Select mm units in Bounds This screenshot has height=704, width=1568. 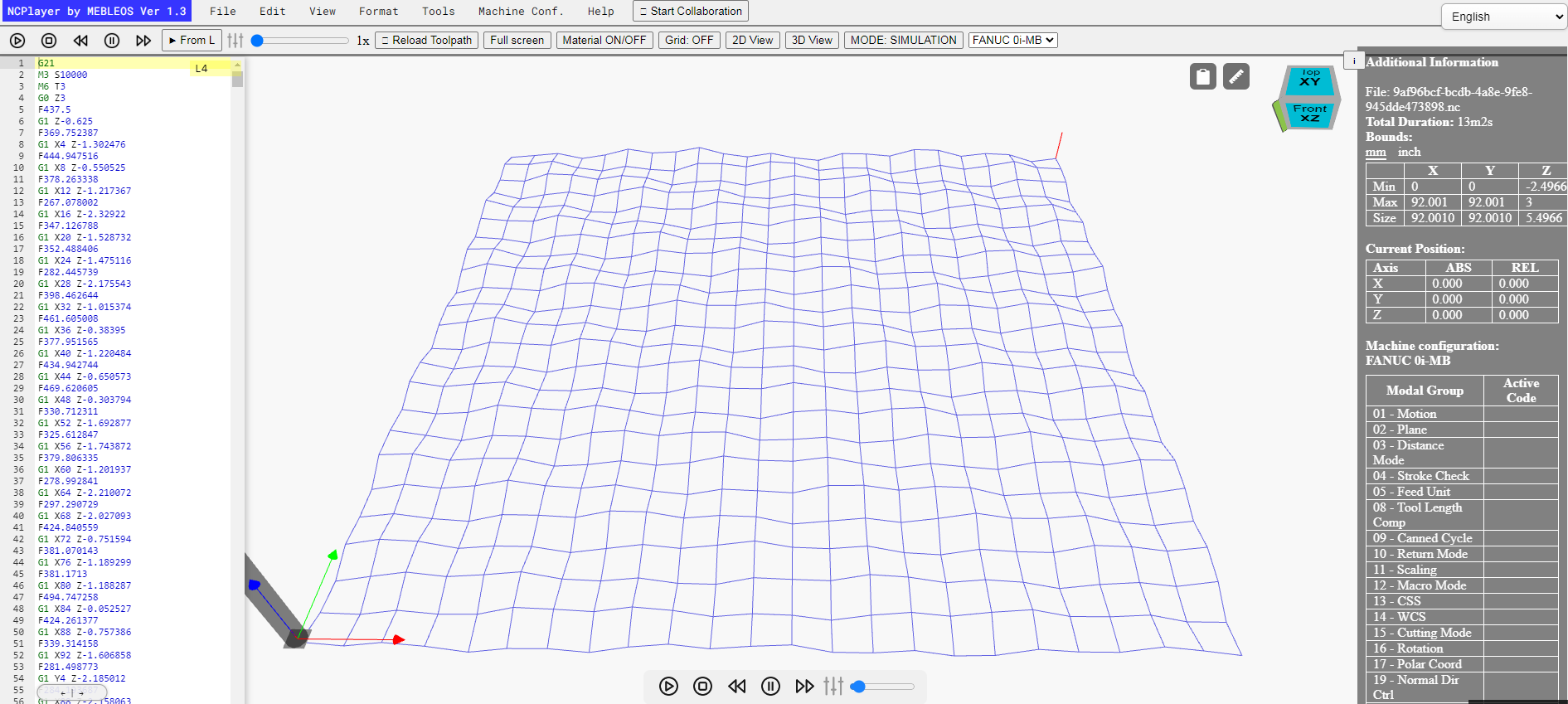1376,152
